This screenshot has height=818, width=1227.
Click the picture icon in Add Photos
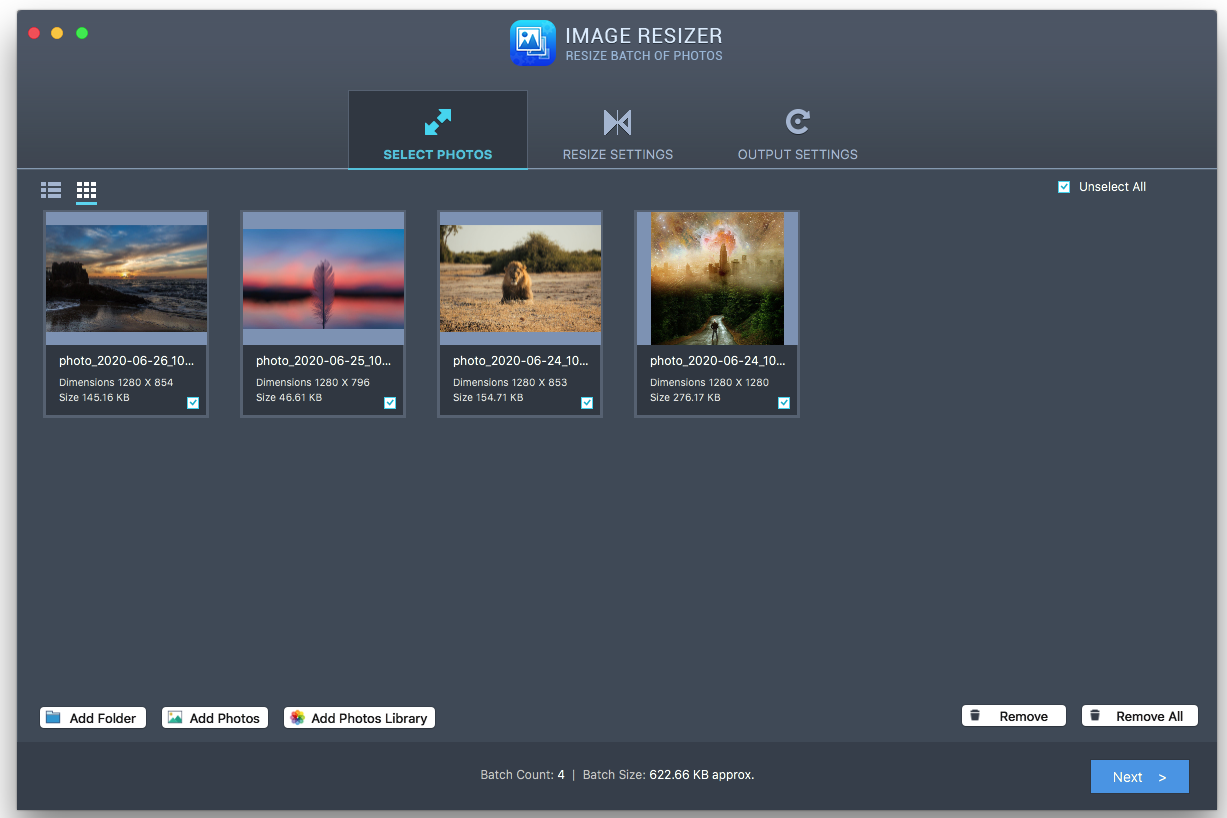[x=175, y=718]
